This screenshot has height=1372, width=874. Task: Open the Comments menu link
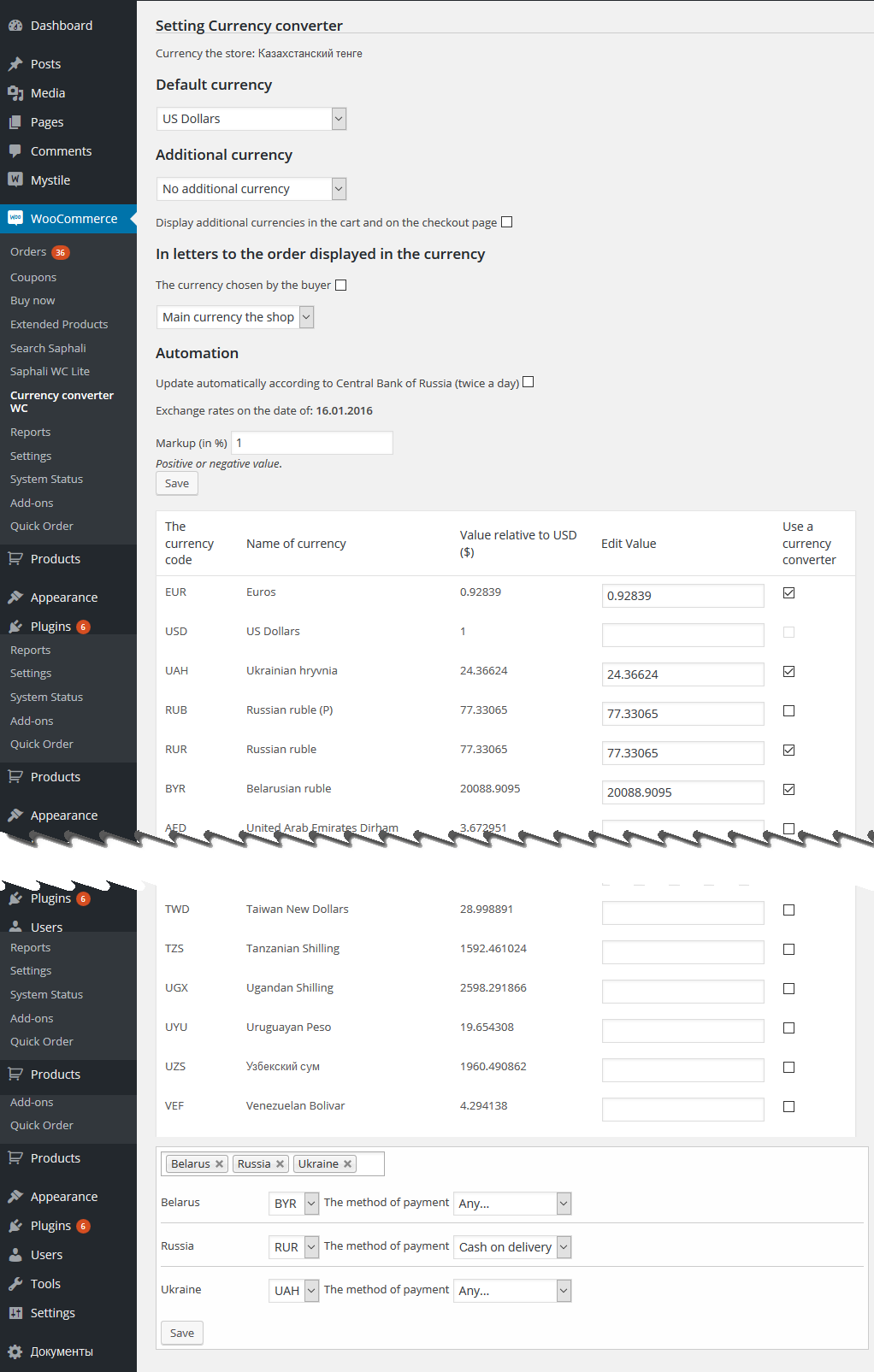point(61,151)
